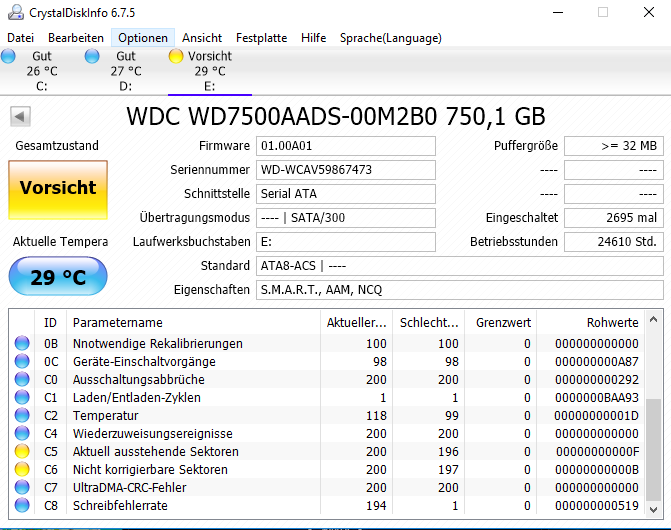Image resolution: width=671 pixels, height=530 pixels.
Task: Click yellow warning icon of row C6
Action: coord(22,469)
